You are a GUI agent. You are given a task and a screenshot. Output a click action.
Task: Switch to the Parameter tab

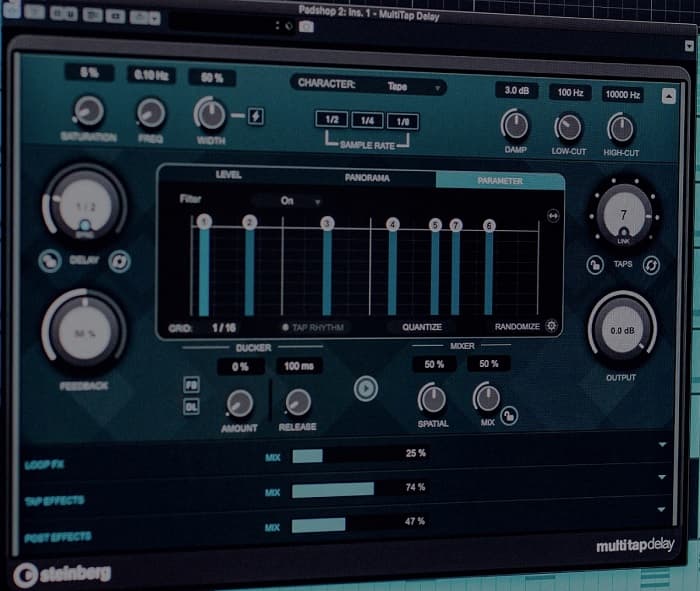(x=500, y=181)
